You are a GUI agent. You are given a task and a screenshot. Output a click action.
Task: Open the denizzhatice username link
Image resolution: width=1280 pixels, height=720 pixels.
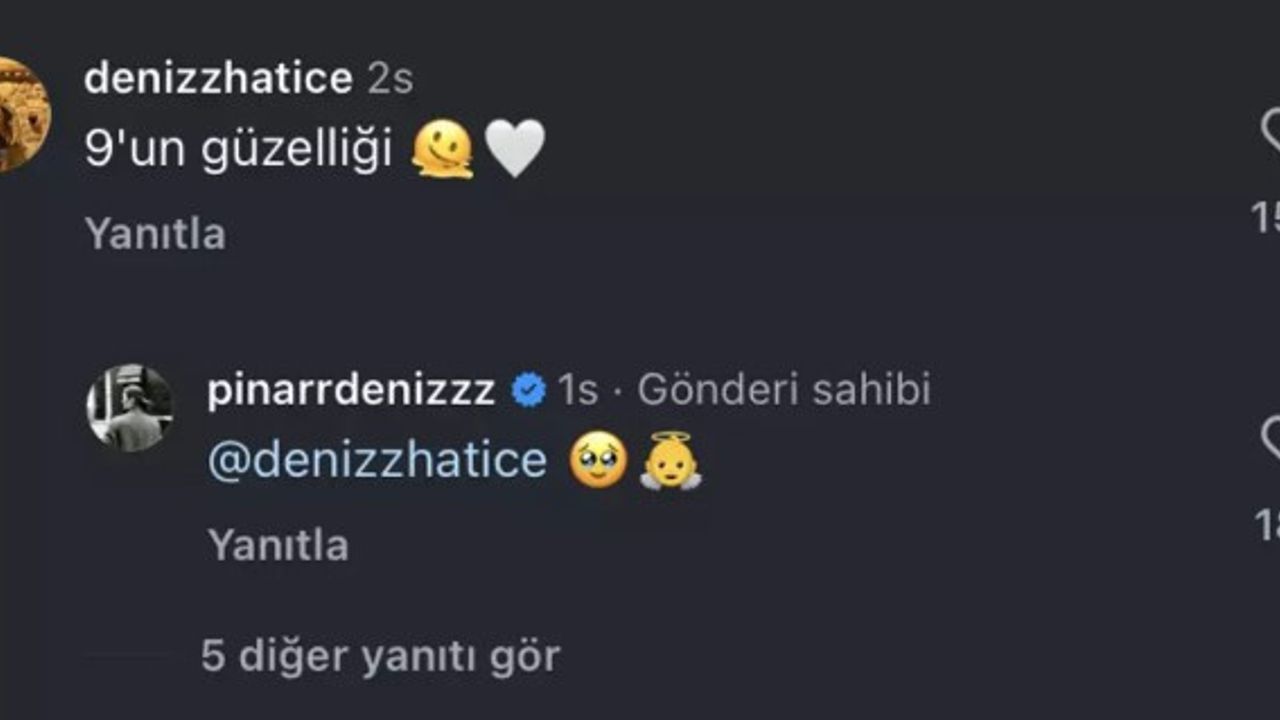click(218, 79)
